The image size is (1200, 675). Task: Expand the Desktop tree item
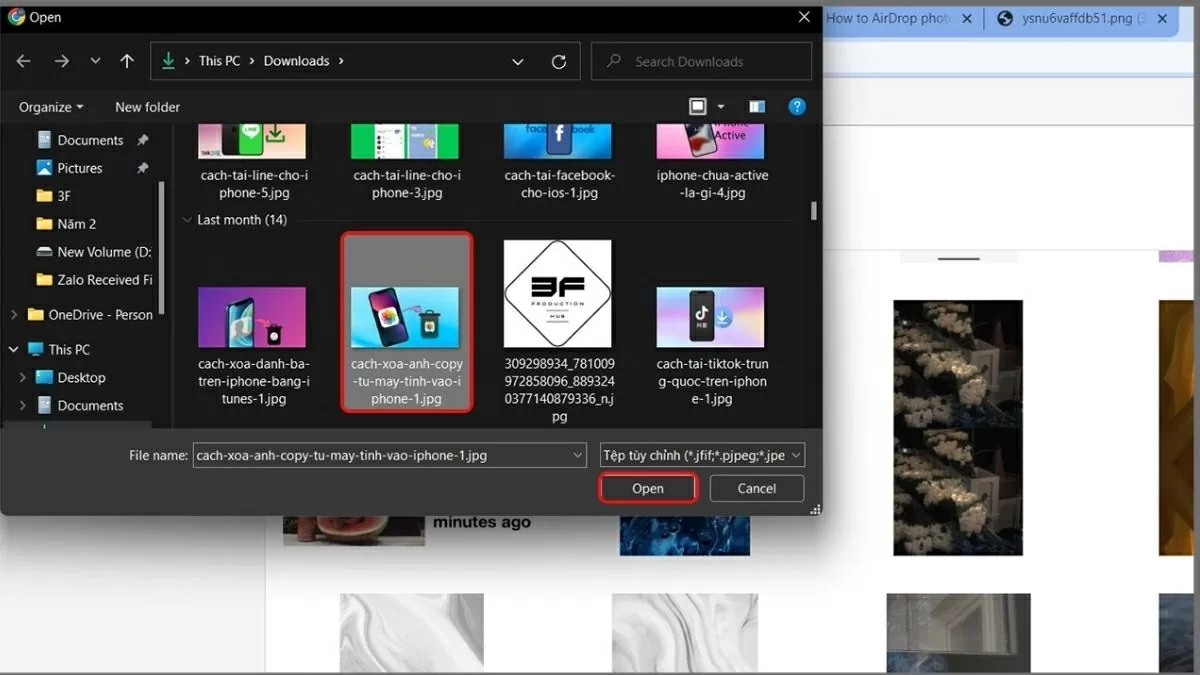pos(23,377)
